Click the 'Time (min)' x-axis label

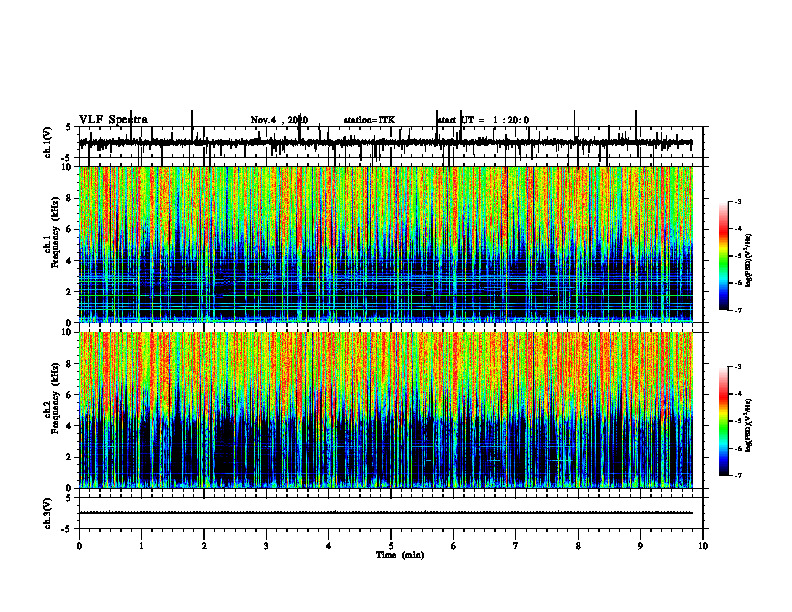[x=400, y=555]
